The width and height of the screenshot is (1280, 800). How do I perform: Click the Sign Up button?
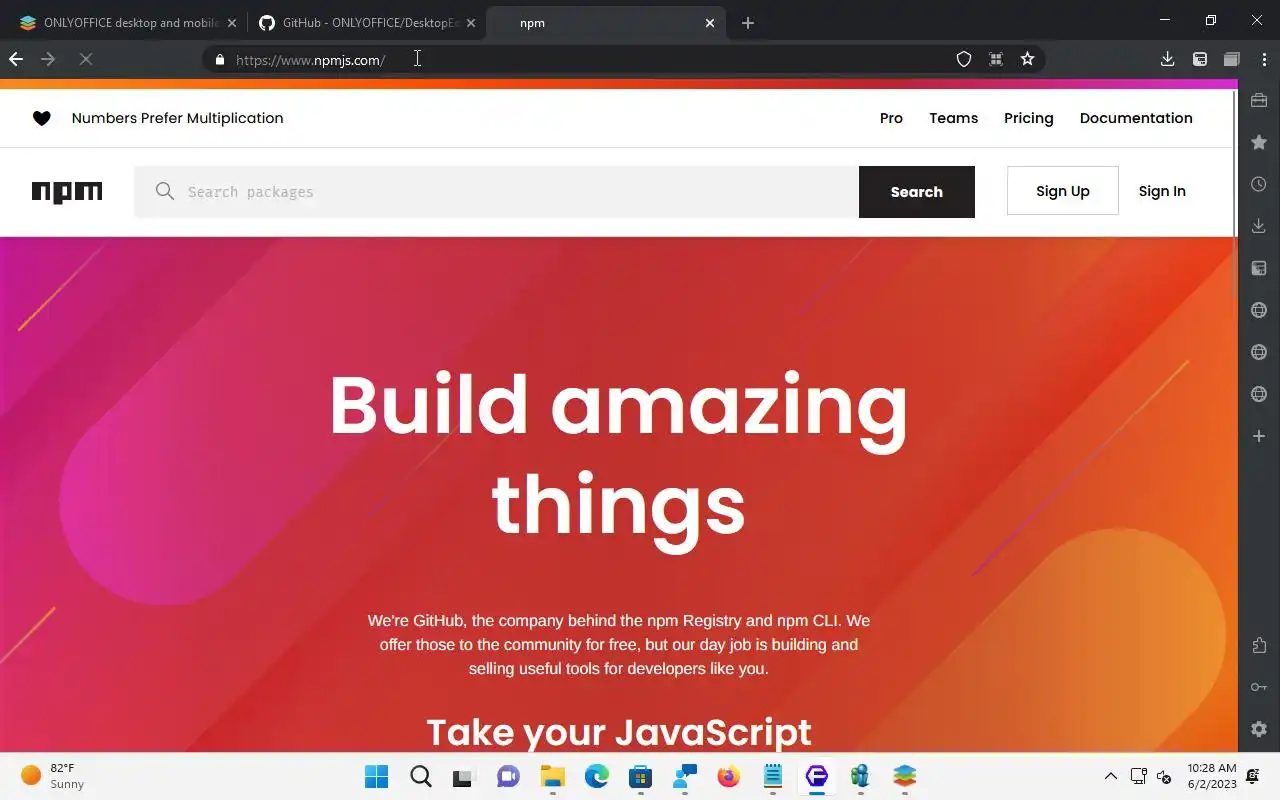click(1063, 191)
